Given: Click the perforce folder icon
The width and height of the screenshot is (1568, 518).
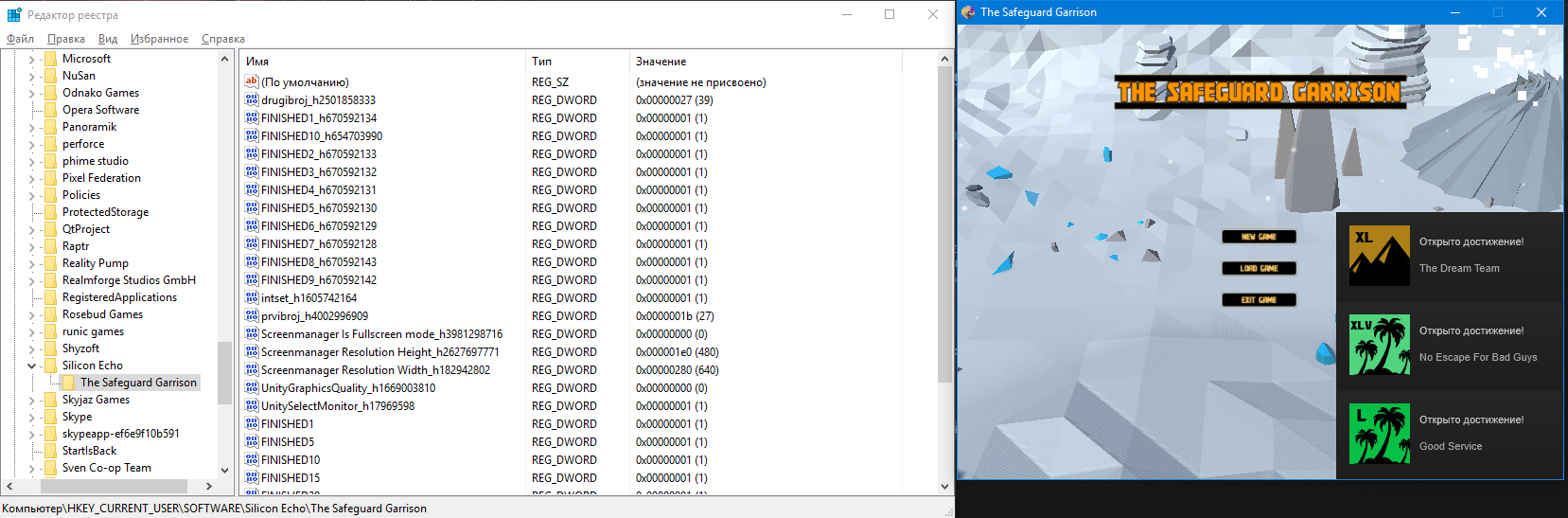Looking at the screenshot, I should click(x=50, y=144).
